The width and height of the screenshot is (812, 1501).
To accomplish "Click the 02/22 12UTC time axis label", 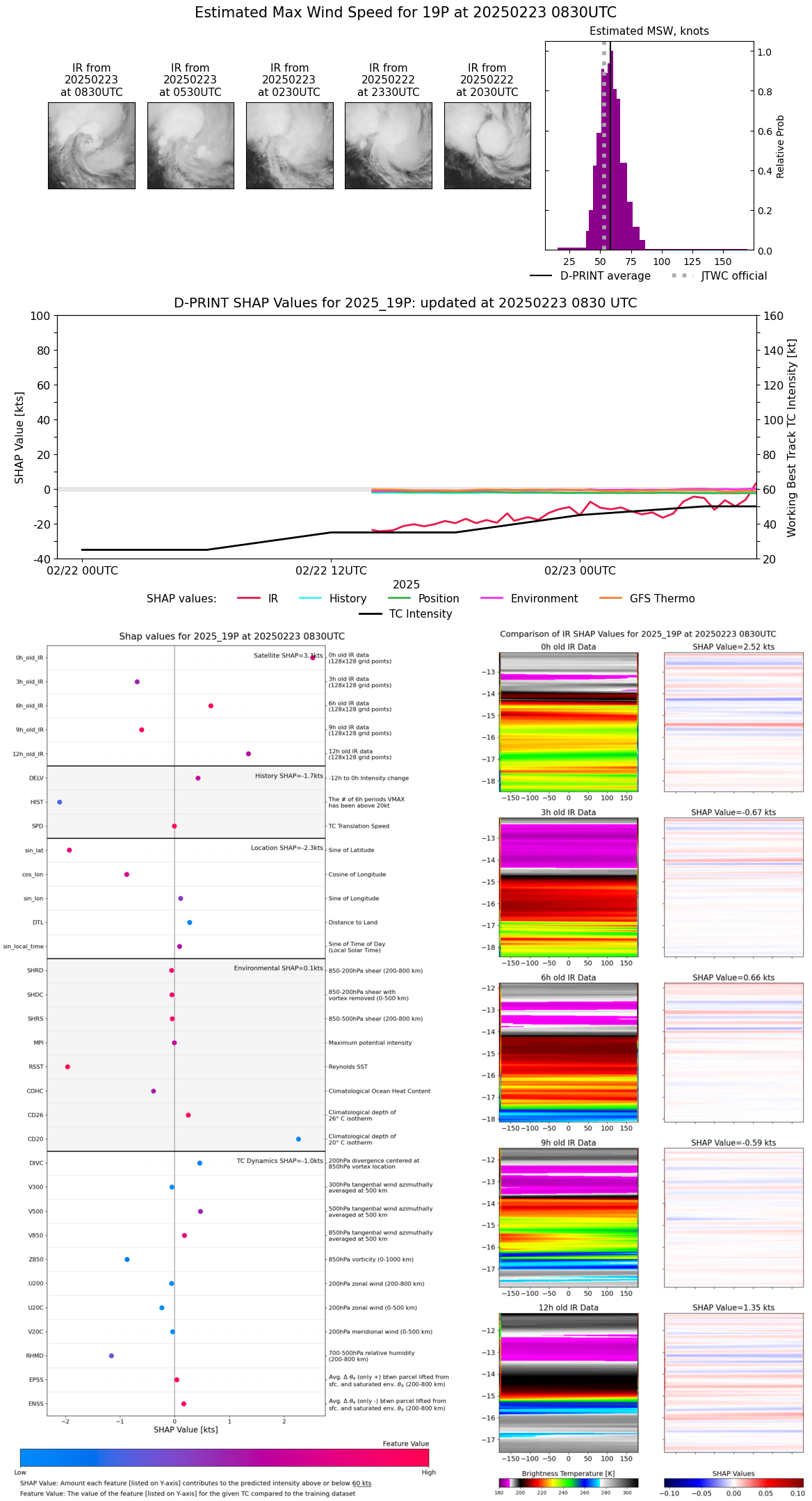I will 331,570.
